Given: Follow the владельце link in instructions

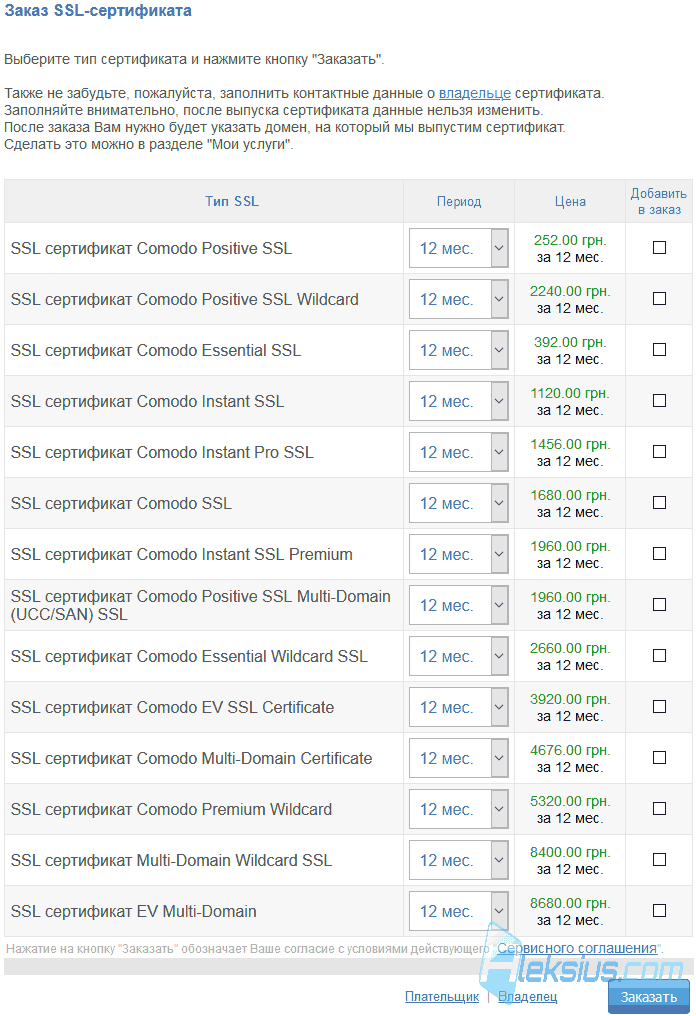Looking at the screenshot, I should (x=475, y=93).
